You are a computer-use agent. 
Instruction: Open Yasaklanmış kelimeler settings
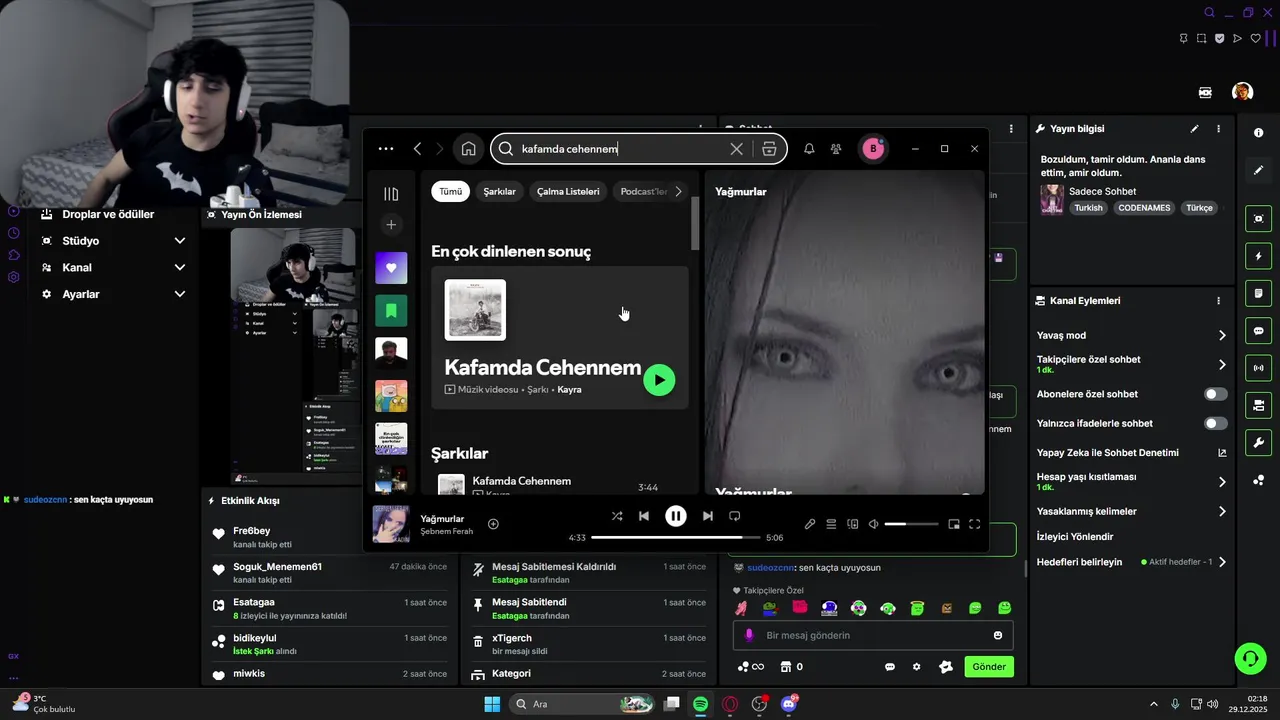(x=1132, y=511)
